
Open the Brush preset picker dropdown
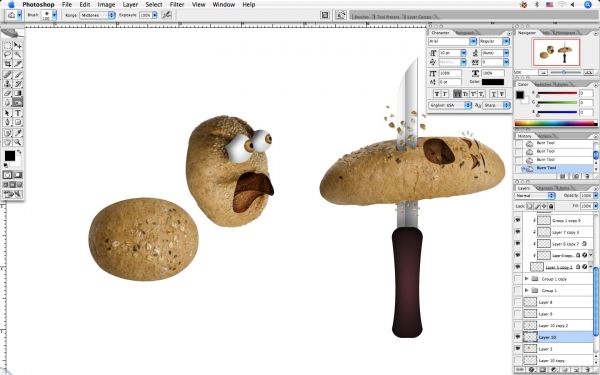point(54,15)
